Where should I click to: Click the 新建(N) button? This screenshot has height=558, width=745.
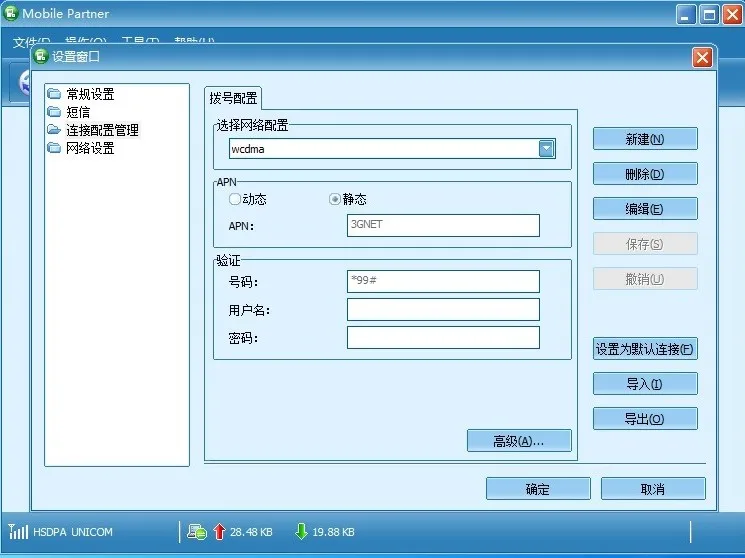645,139
